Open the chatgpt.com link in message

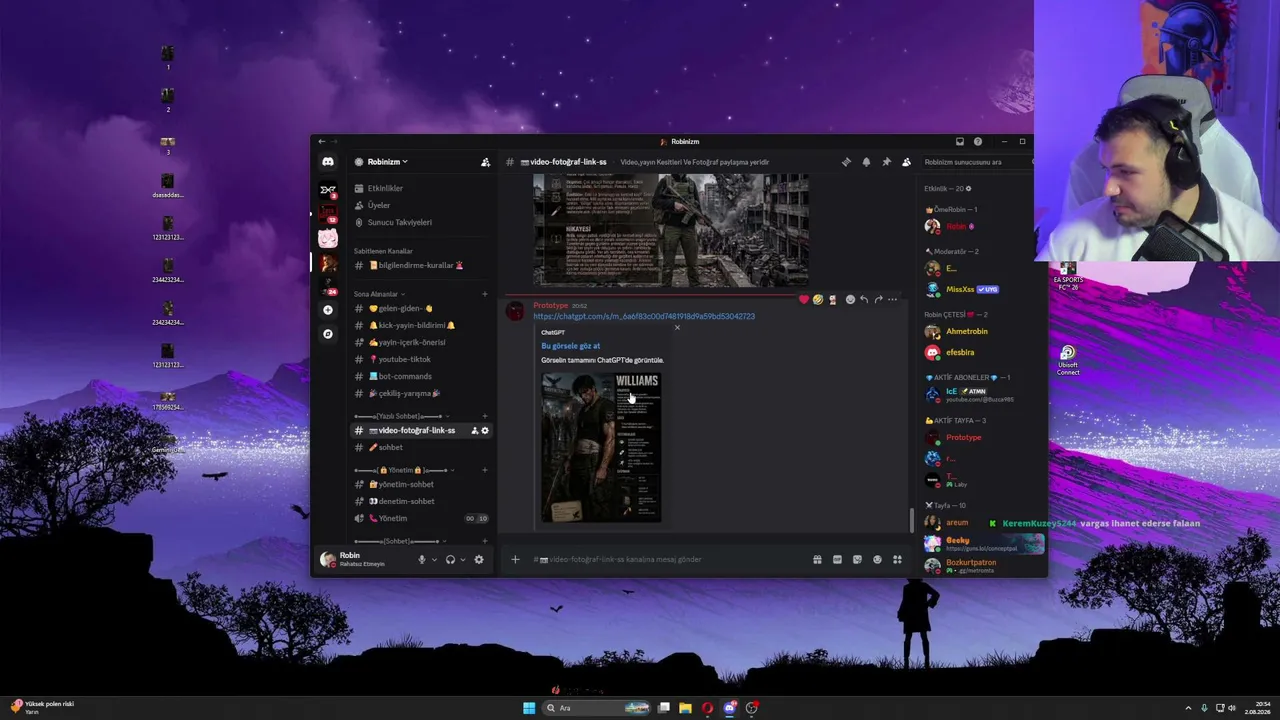point(644,316)
